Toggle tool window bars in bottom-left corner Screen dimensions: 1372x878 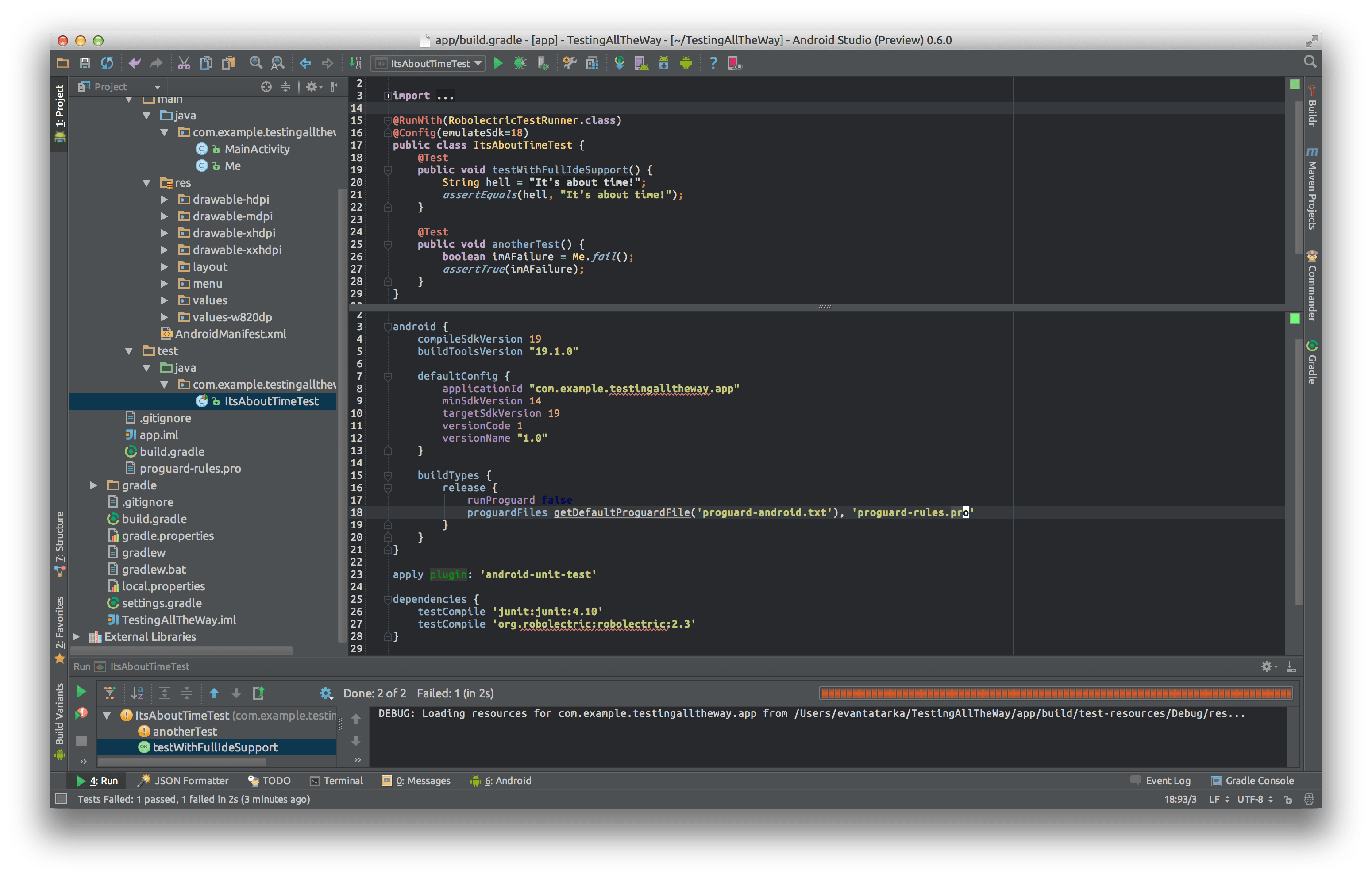61,799
